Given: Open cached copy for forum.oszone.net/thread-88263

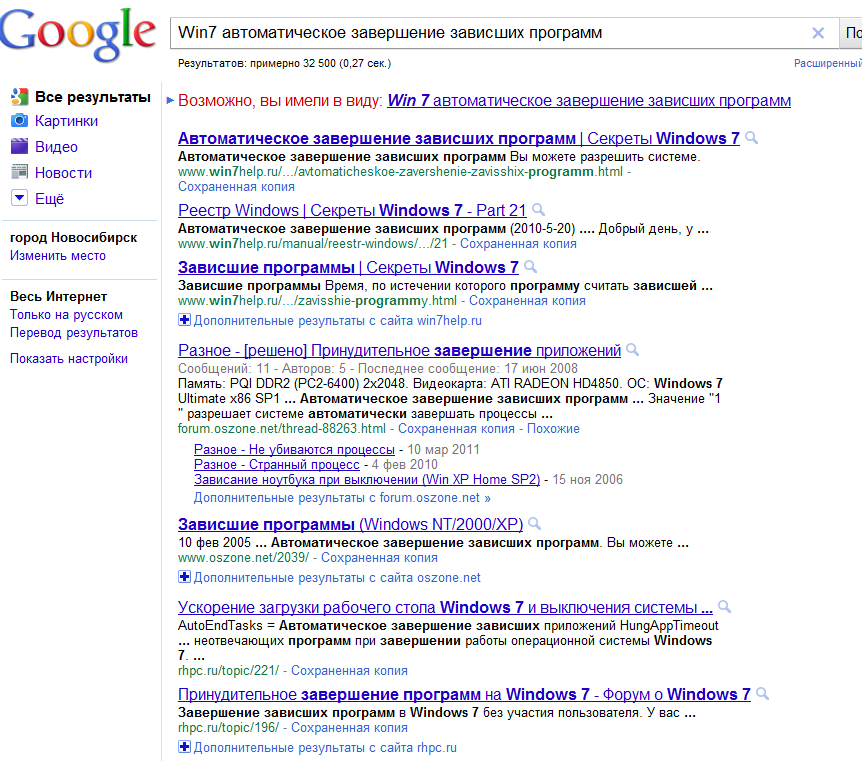Looking at the screenshot, I should pyautogui.click(x=456, y=428).
